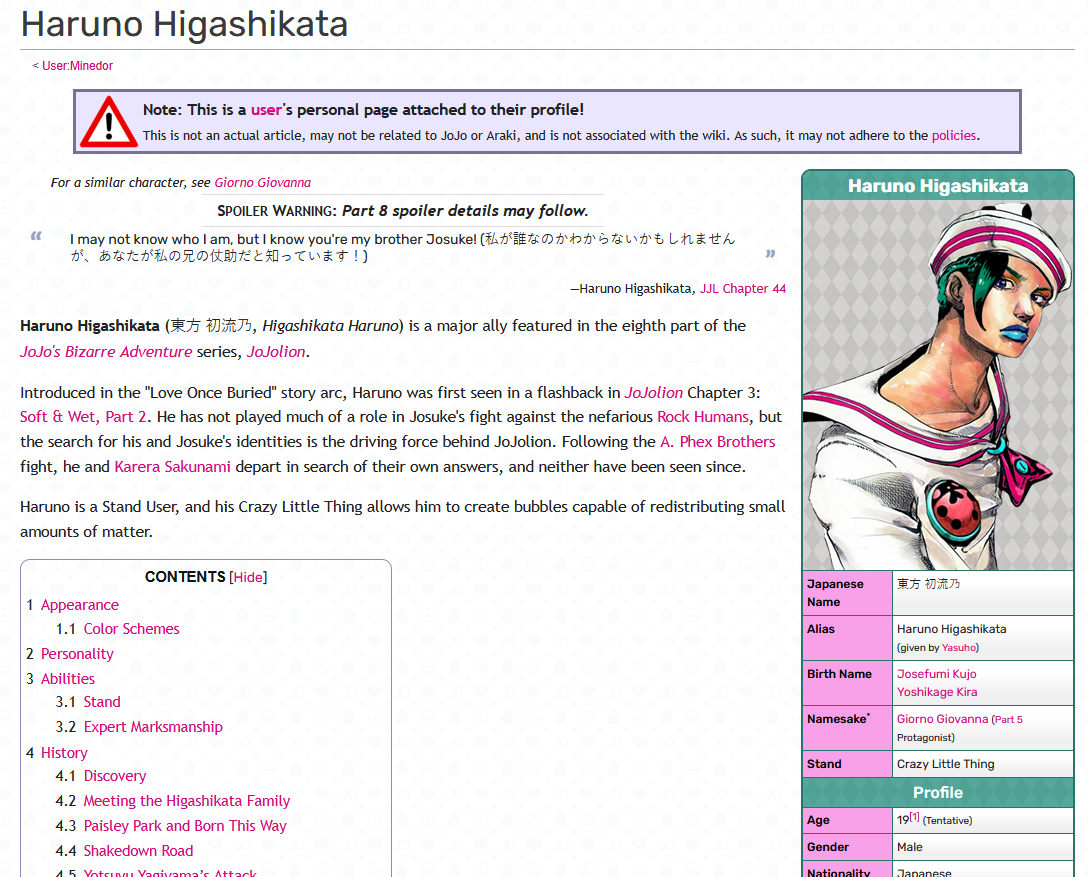Open the Karera Sakunami link
This screenshot has width=1088, height=877.
172,467
